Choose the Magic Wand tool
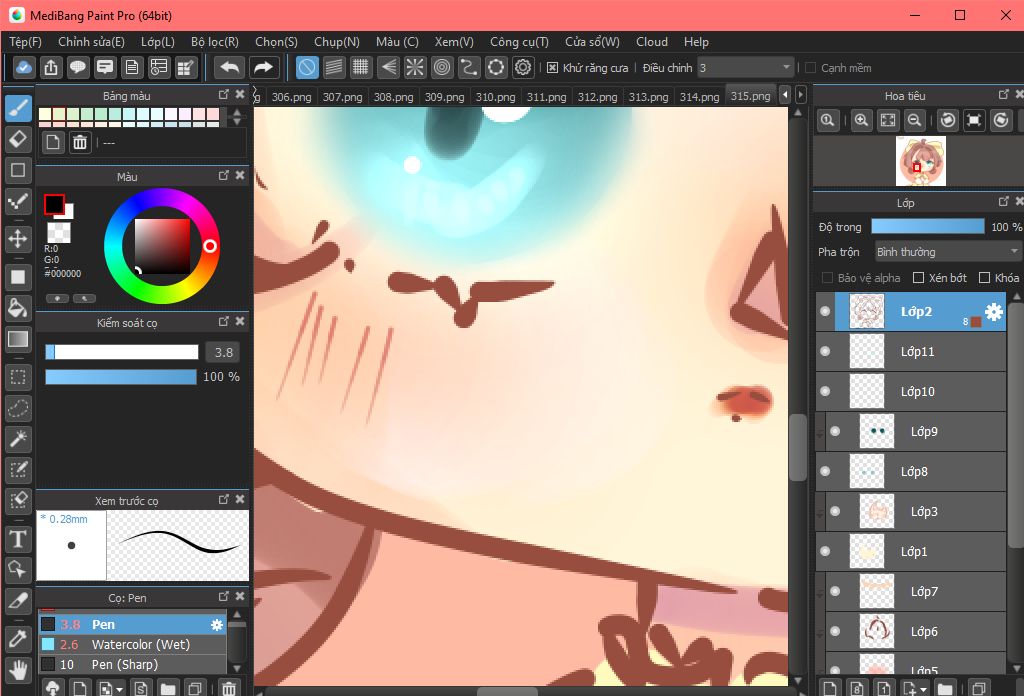 tap(18, 439)
